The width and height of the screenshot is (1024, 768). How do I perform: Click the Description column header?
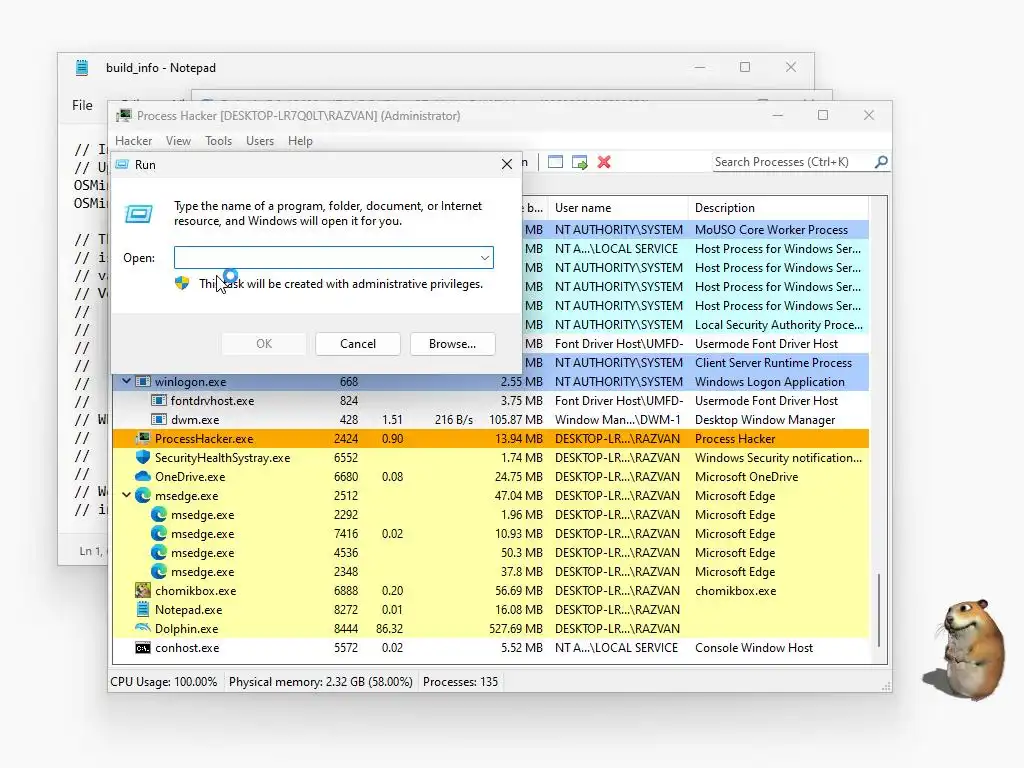(x=778, y=208)
